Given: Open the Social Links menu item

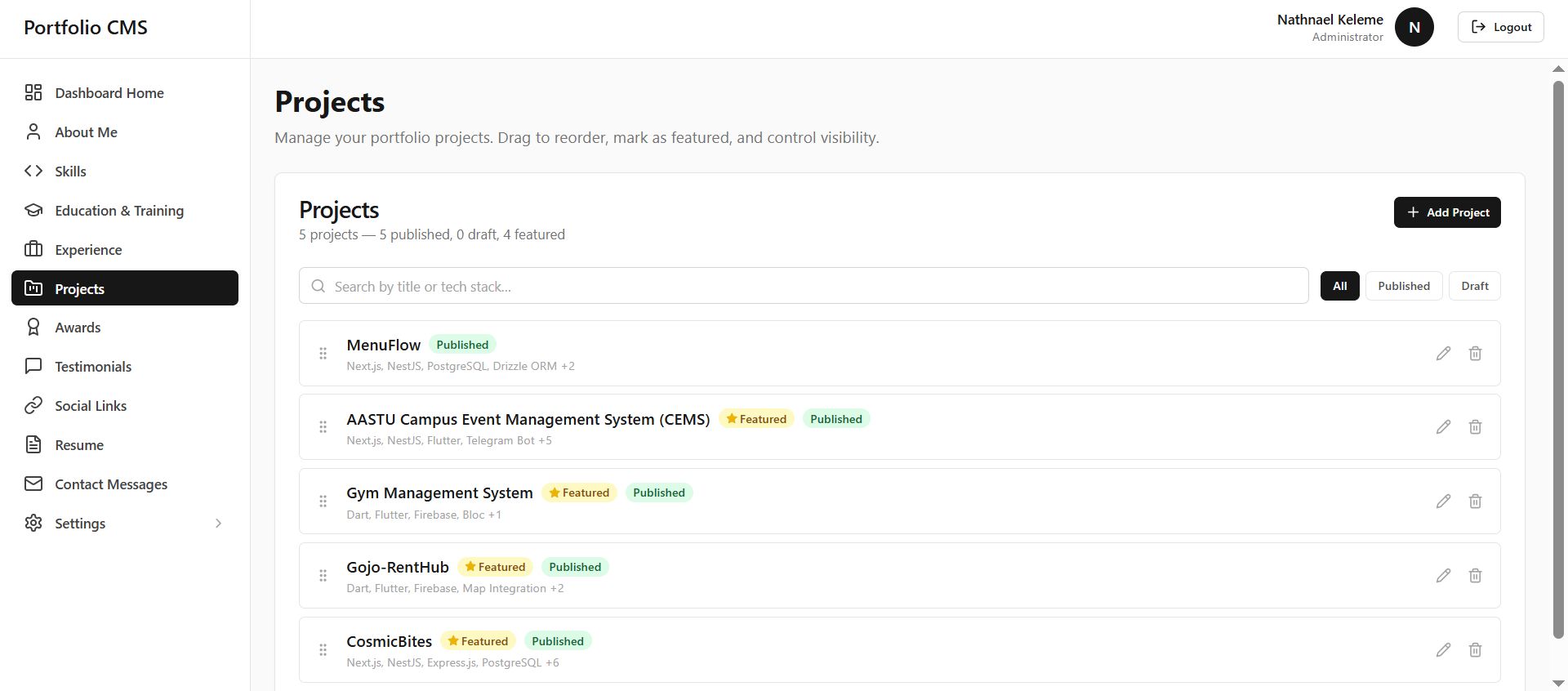Looking at the screenshot, I should pyautogui.click(x=125, y=405).
